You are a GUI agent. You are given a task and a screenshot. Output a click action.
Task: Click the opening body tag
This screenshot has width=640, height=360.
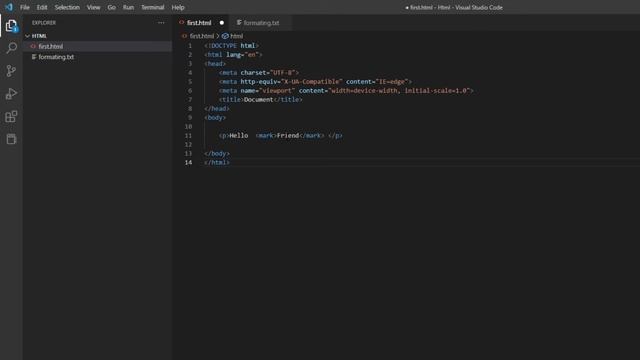point(215,118)
